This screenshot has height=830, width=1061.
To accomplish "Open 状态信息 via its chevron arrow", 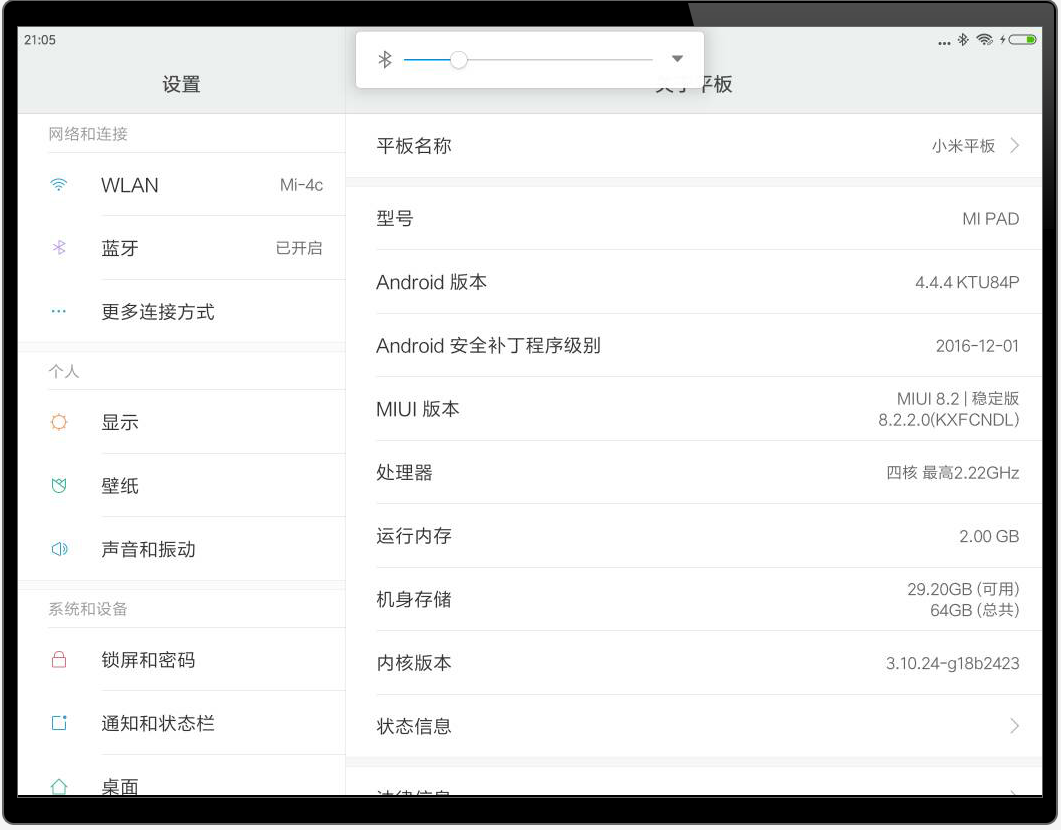I will click(1014, 726).
